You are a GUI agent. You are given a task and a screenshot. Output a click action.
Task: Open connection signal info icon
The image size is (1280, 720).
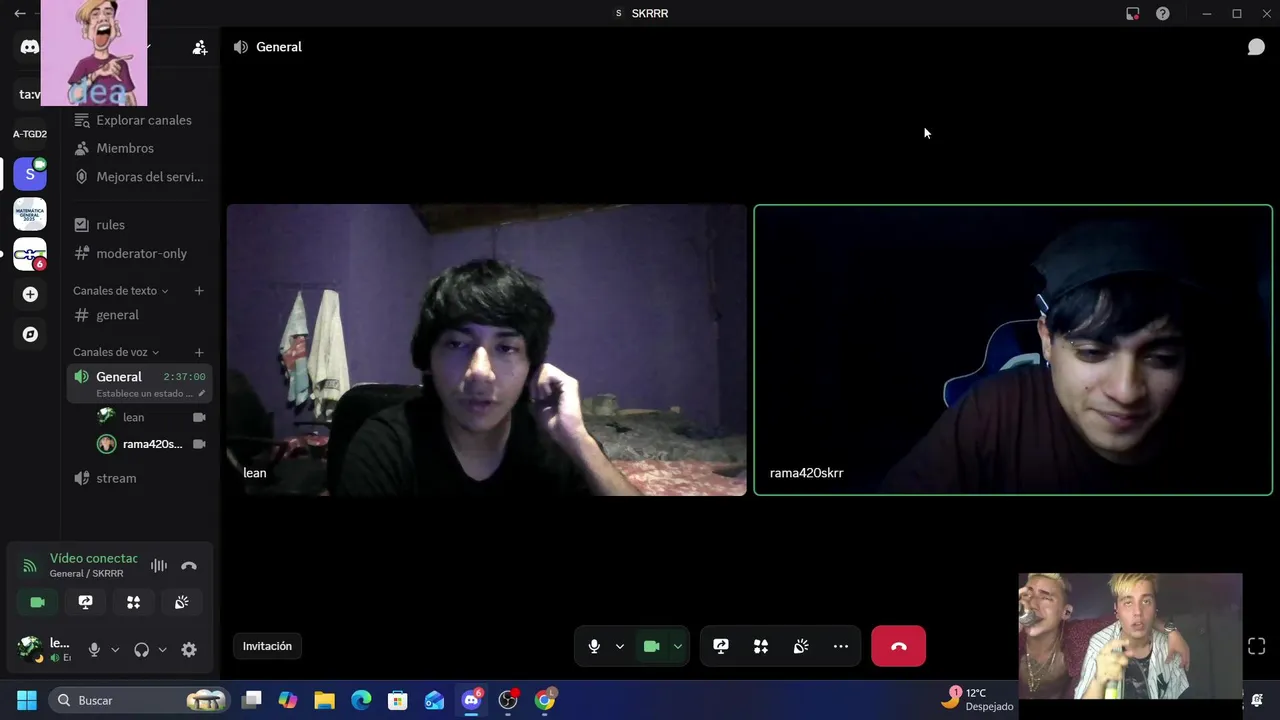(30, 566)
